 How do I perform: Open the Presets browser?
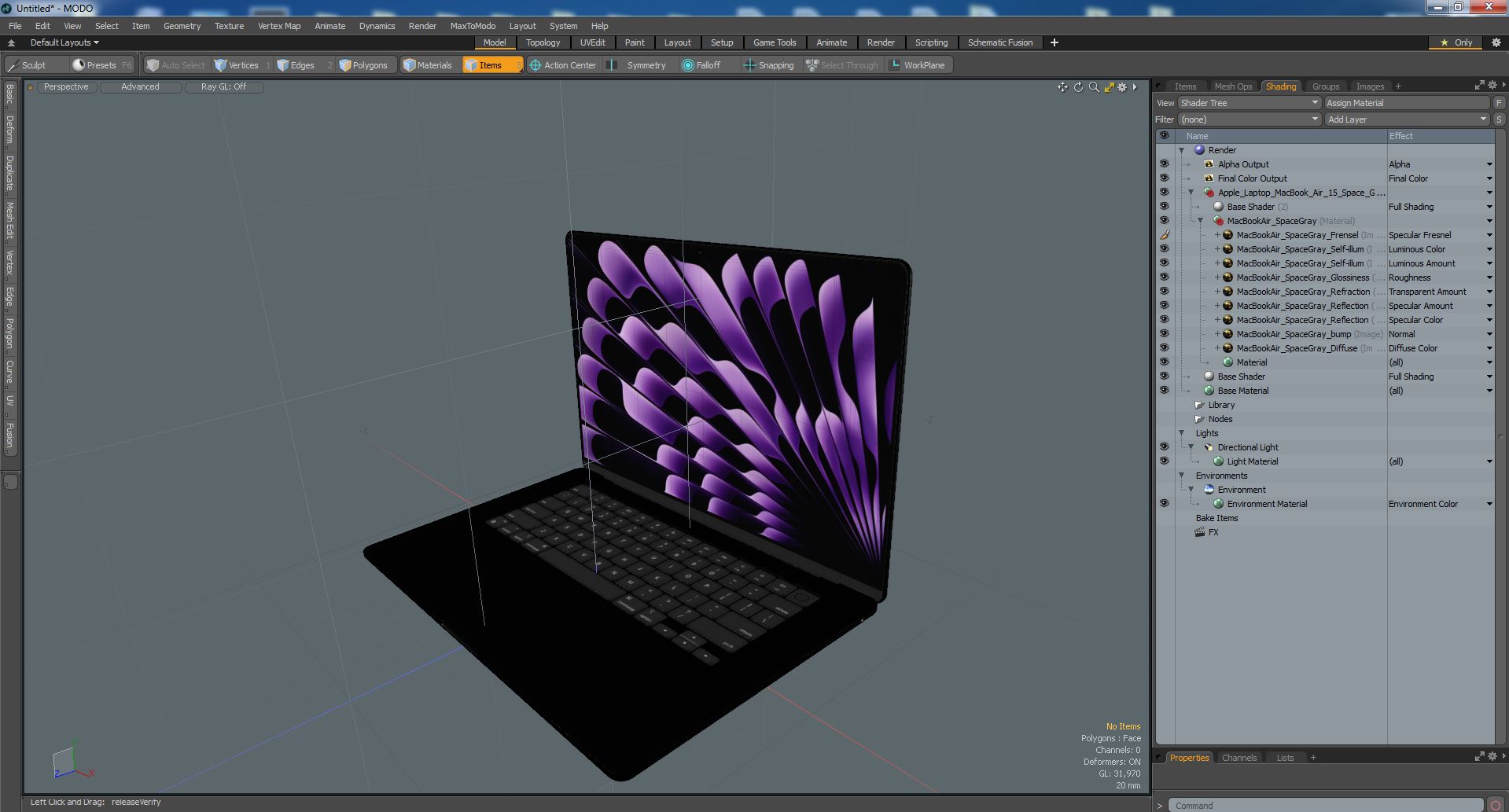[x=101, y=65]
